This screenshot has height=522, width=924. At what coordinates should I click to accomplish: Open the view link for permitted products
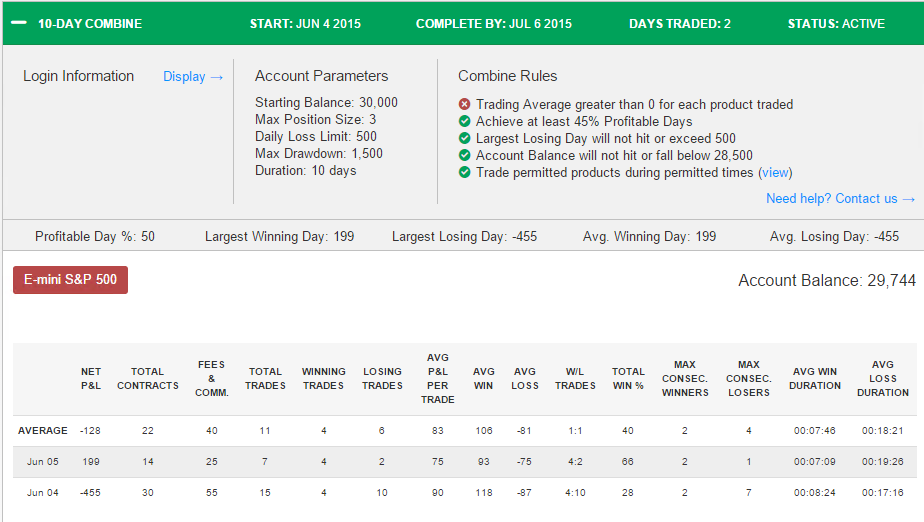(x=775, y=173)
